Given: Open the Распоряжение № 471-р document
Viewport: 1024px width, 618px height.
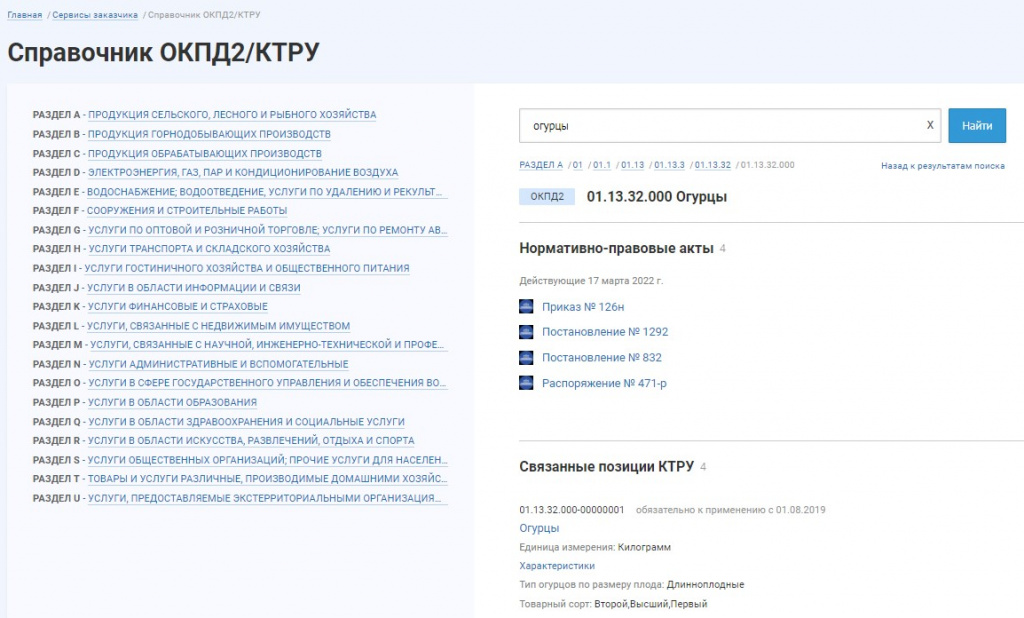Looking at the screenshot, I should (x=604, y=383).
